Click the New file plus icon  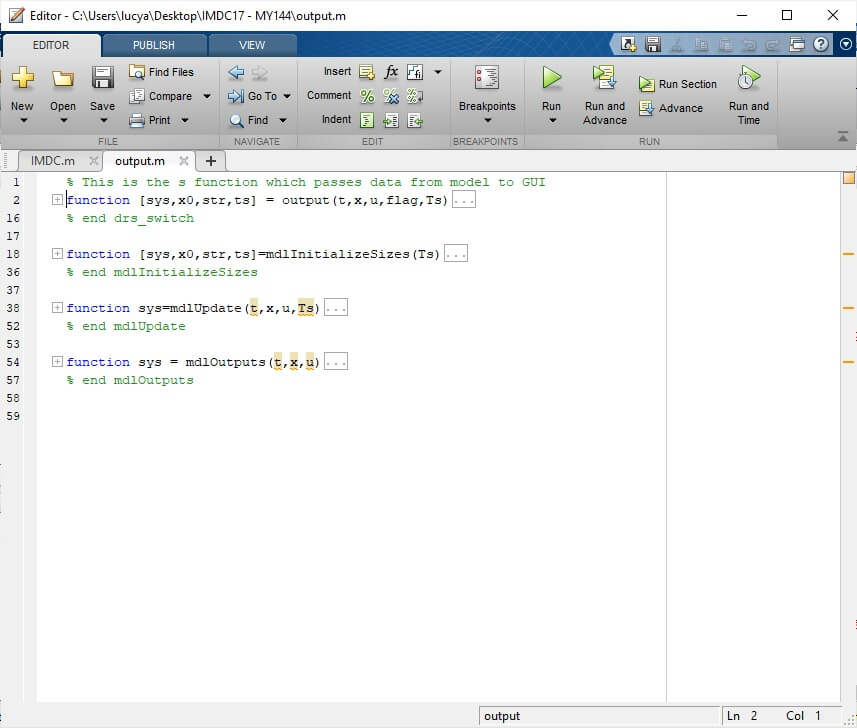pos(22,78)
